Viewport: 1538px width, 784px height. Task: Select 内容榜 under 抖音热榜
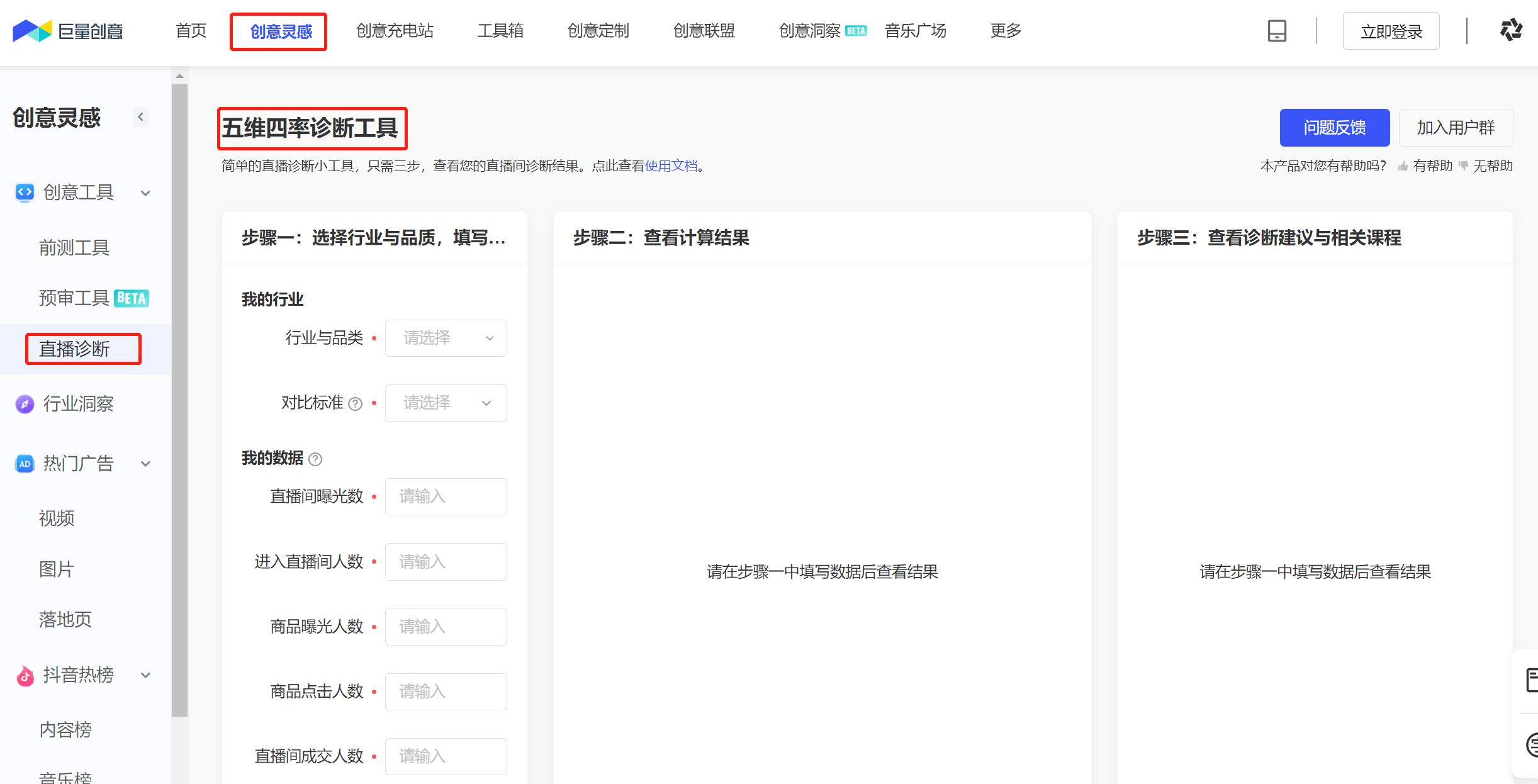65,730
